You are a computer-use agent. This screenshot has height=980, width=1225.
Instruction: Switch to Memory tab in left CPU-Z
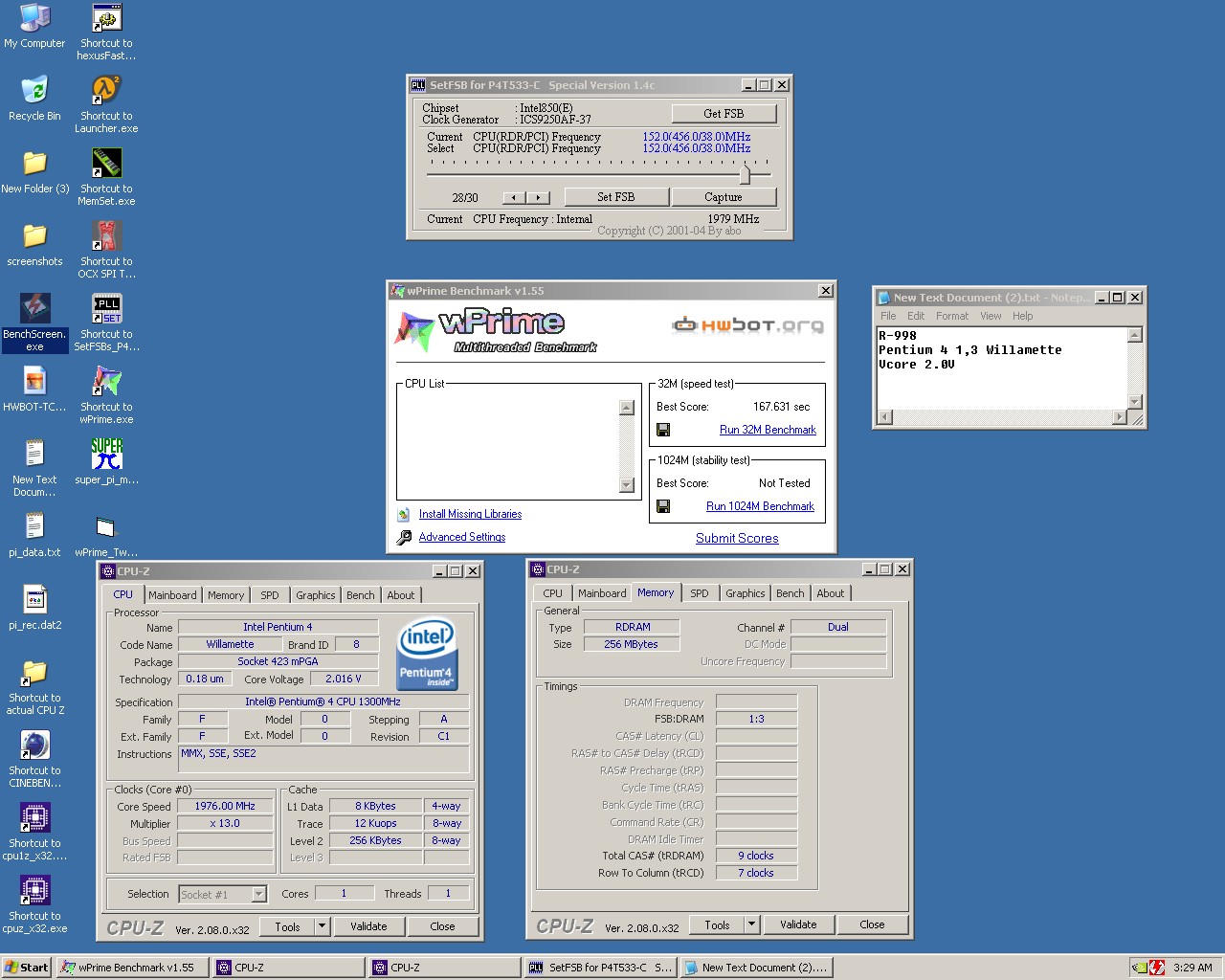point(226,595)
